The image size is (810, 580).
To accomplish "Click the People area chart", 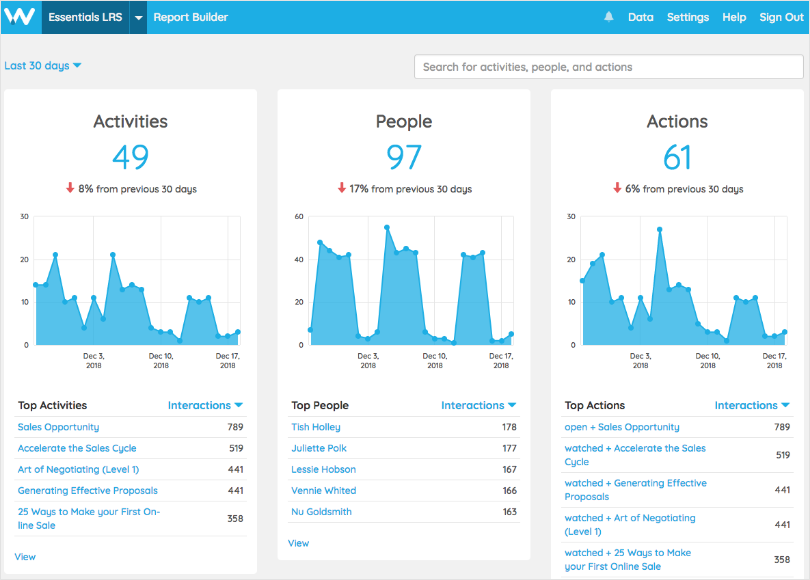I will 411,281.
